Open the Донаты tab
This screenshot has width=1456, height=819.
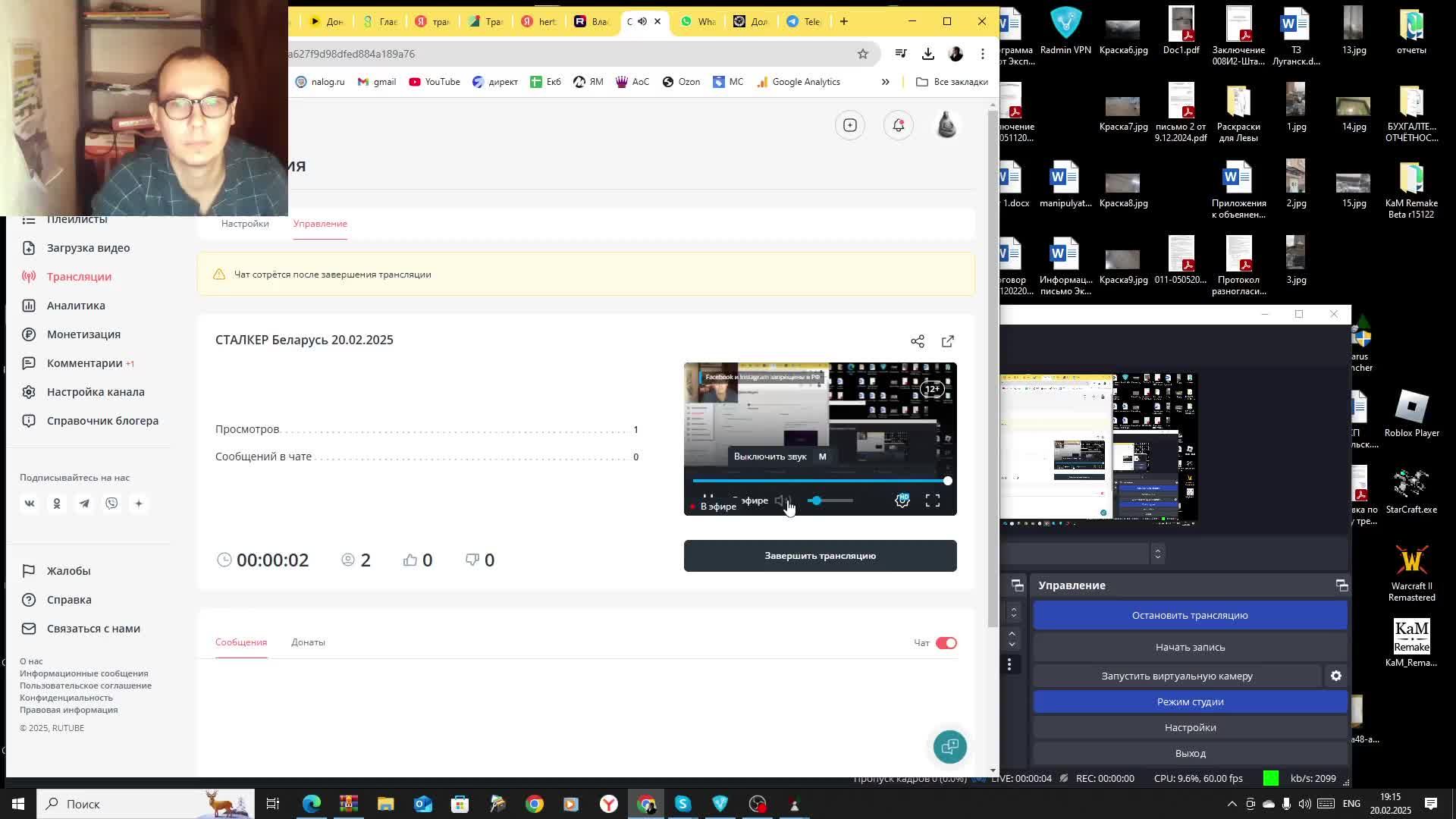coord(308,642)
